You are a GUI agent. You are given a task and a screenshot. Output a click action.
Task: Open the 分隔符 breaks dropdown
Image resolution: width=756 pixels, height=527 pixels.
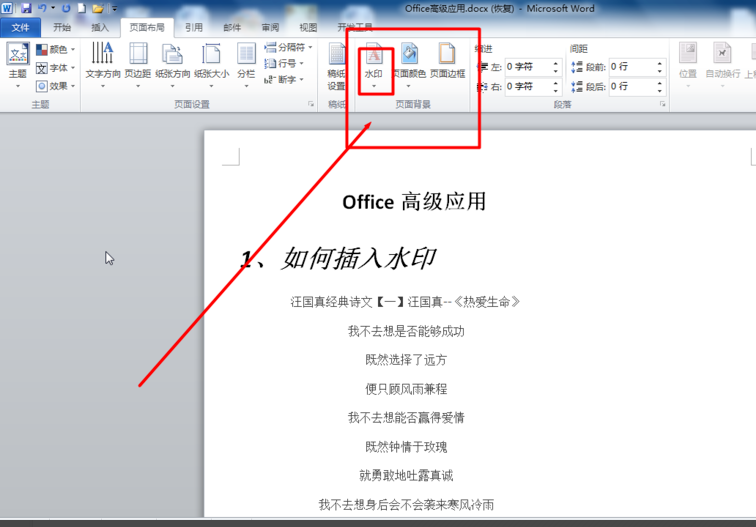pyautogui.click(x=288, y=47)
